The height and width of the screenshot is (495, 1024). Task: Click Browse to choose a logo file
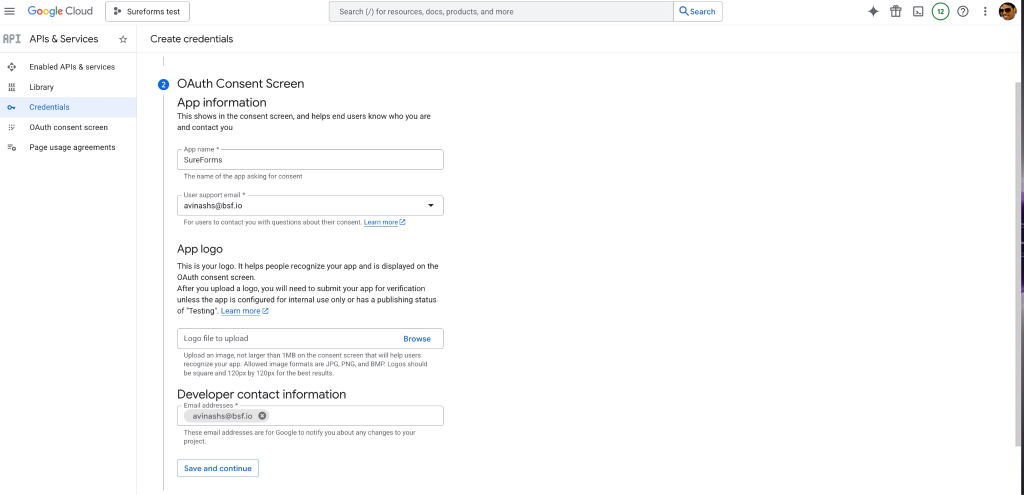417,339
